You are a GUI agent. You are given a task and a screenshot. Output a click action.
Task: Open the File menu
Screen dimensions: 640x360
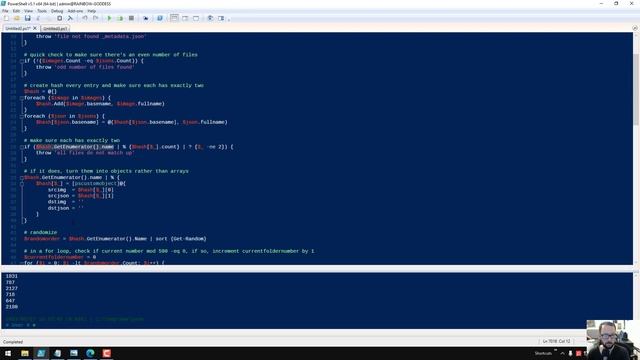(x=5, y=11)
